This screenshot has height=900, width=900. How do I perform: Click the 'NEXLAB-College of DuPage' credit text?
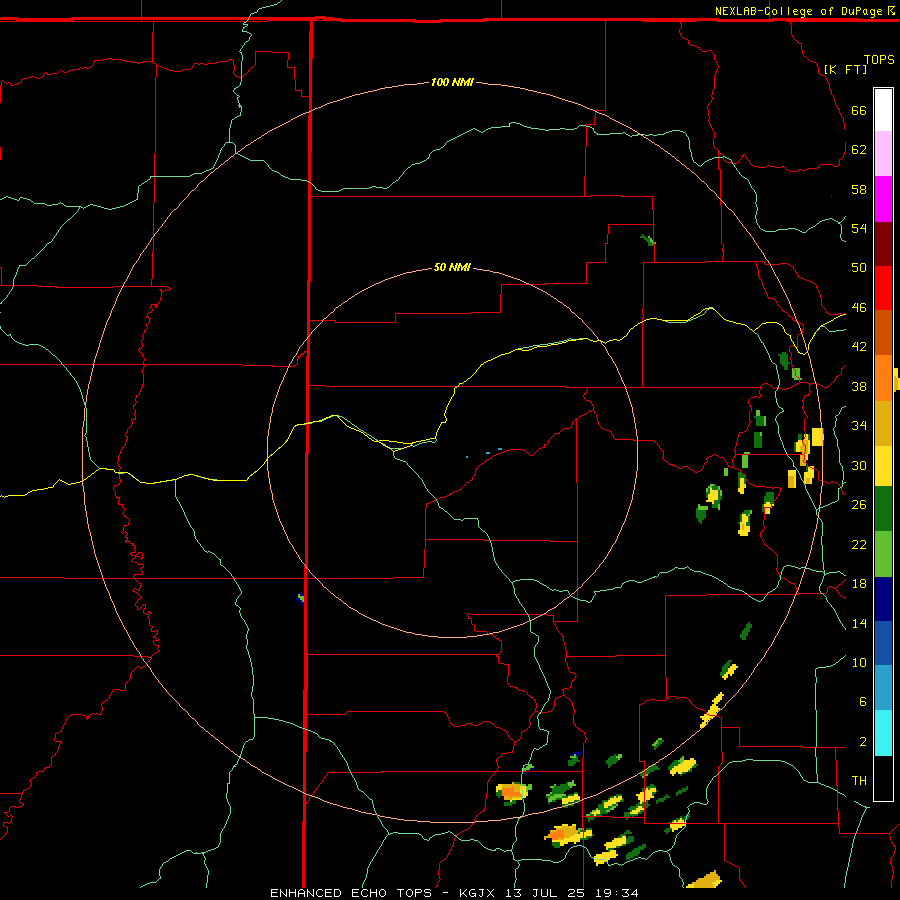[798, 11]
